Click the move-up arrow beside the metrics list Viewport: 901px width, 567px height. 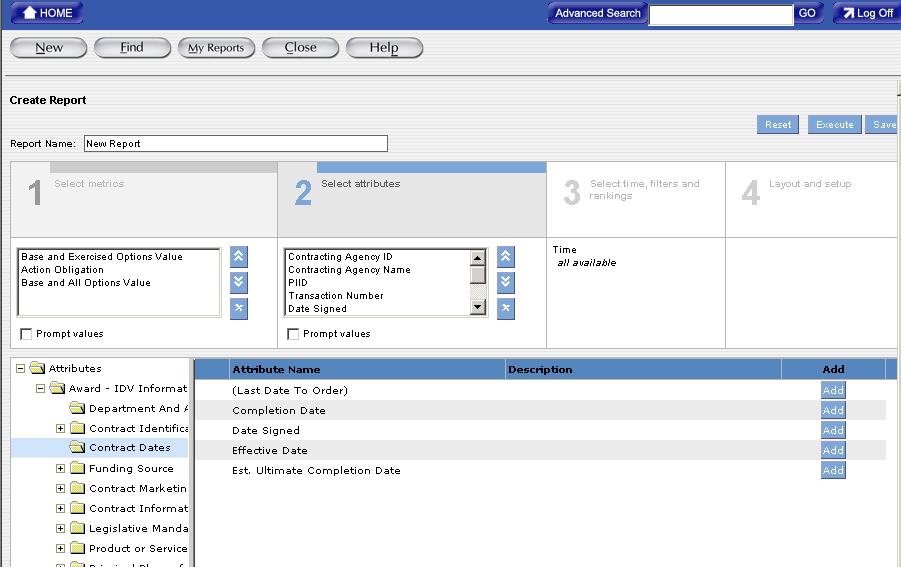(x=238, y=257)
